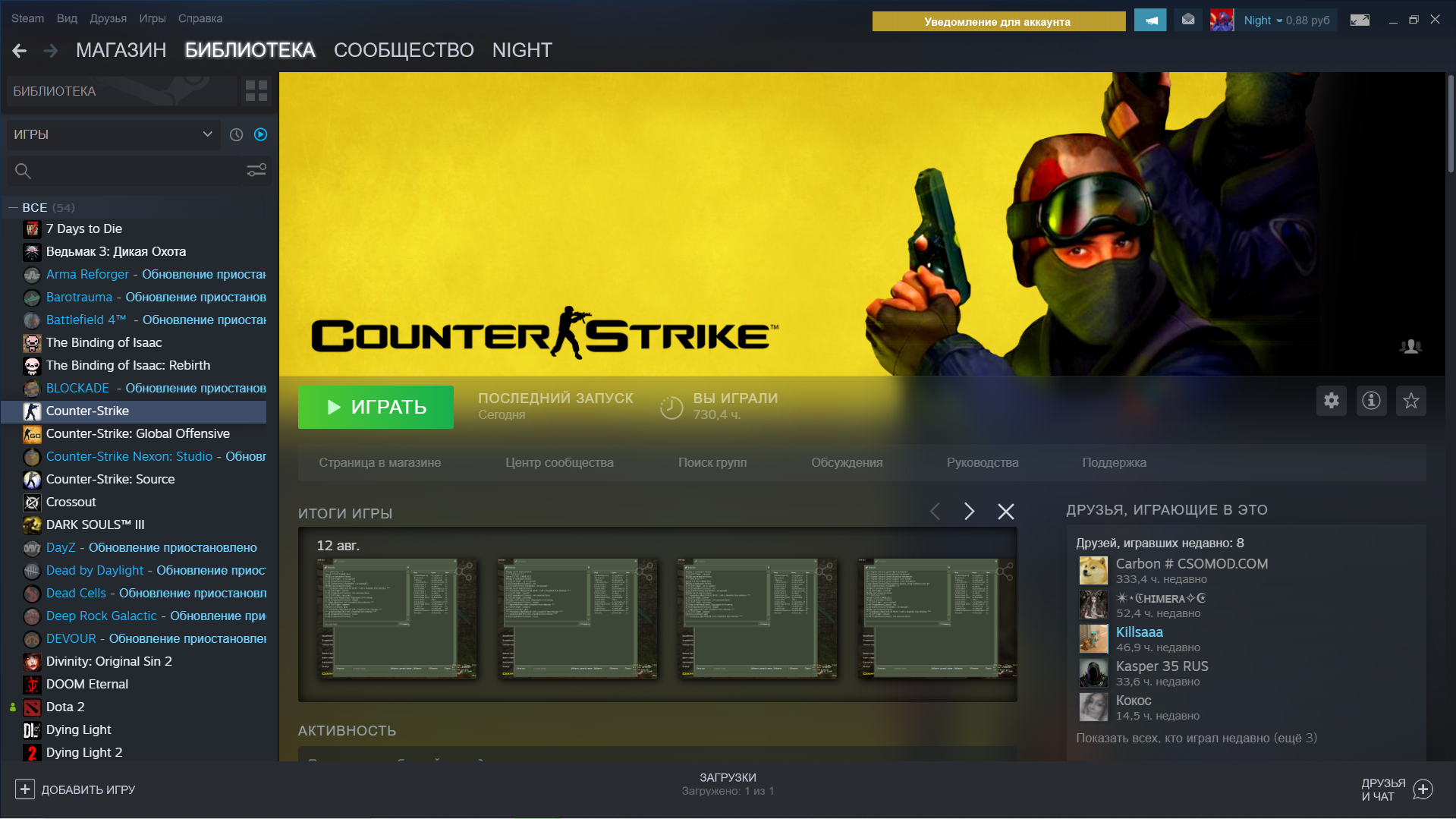Open the announcements megaphone icon
The width and height of the screenshot is (1456, 819).
pos(1149,20)
